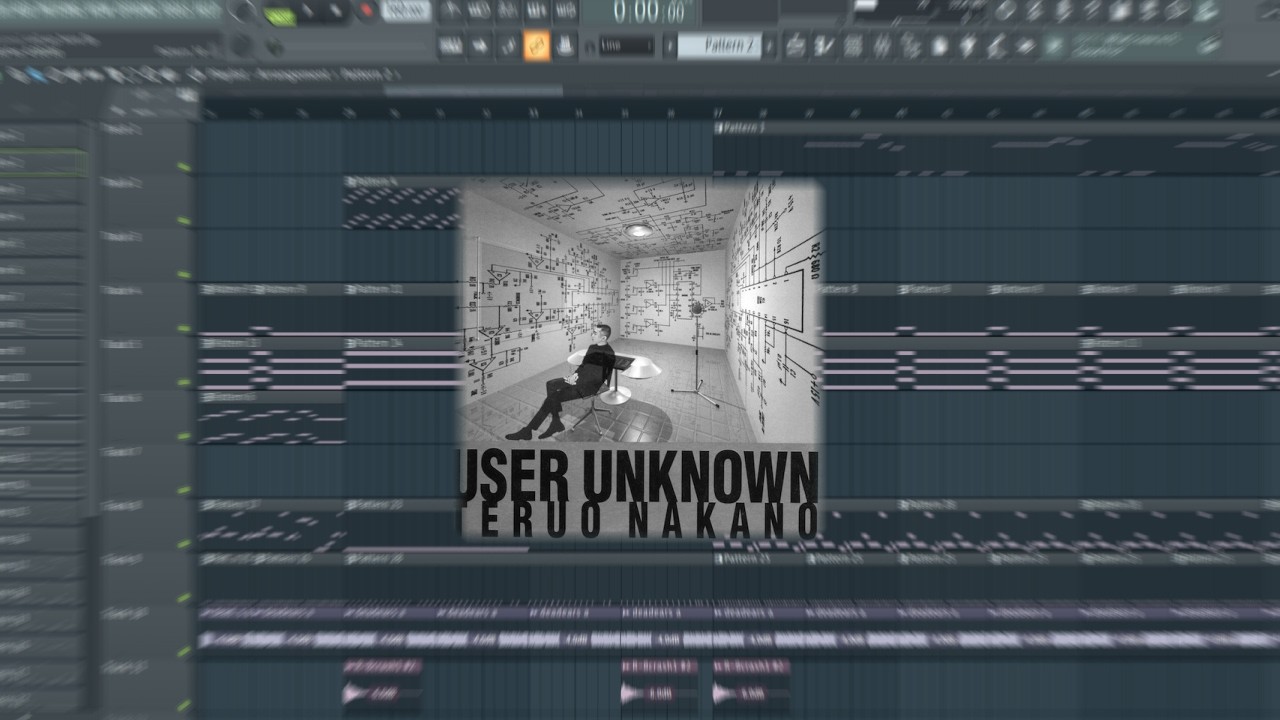This screenshot has height=720, width=1280.
Task: Open the piano roll view icon
Action: coord(824,46)
